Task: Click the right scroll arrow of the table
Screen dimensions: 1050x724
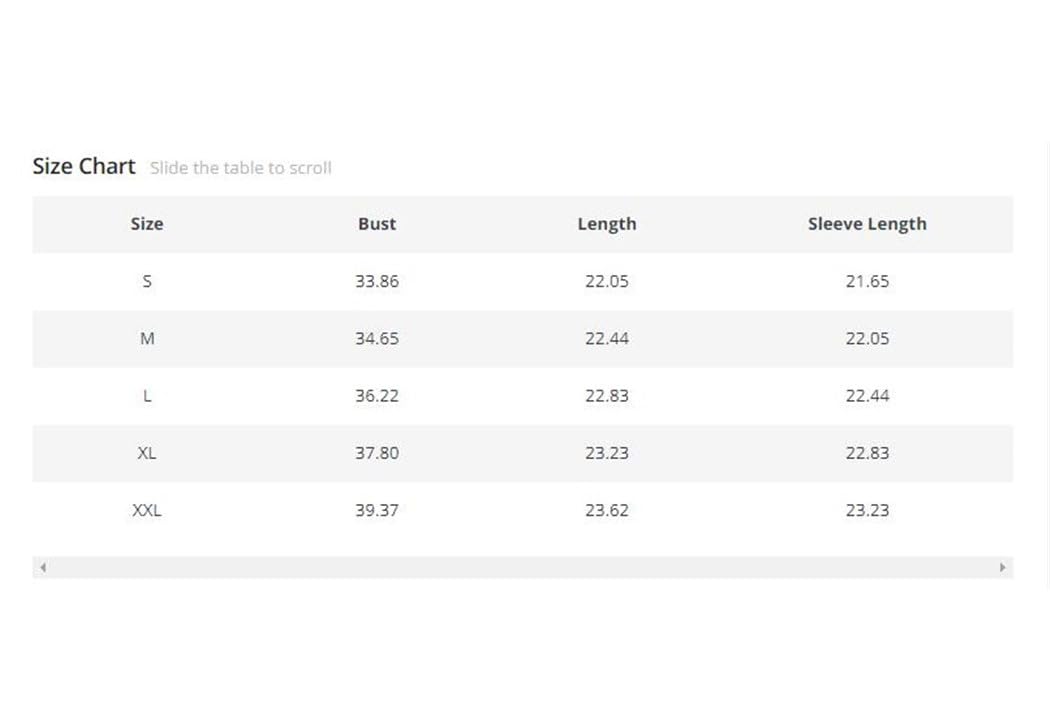Action: point(1002,567)
